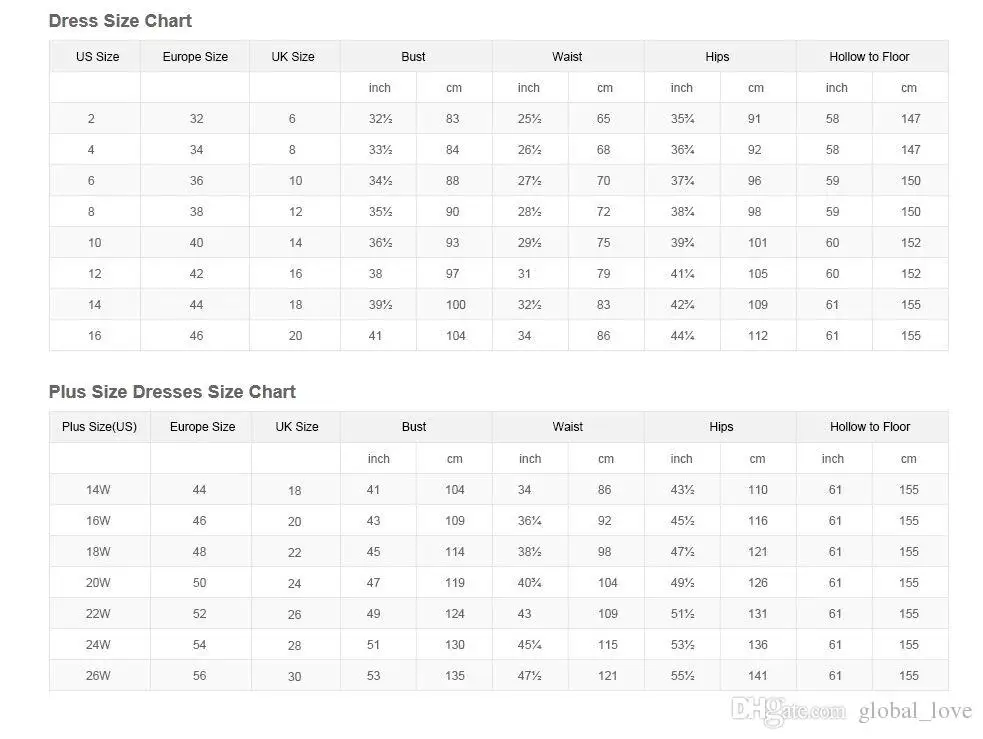Image resolution: width=983 pixels, height=739 pixels.
Task: Click the Bust header in the Dress Size Chart
Action: pyautogui.click(x=413, y=56)
